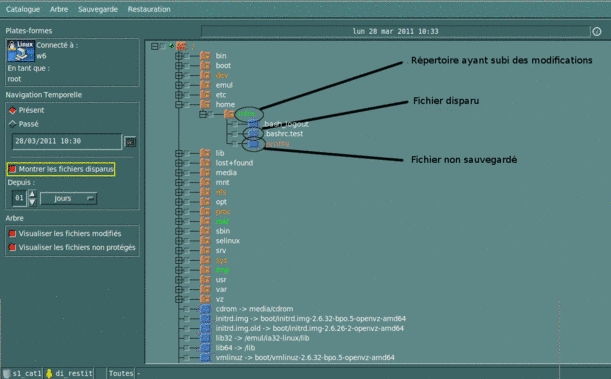Expand the dev folder
The width and height of the screenshot is (611, 379).
click(x=179, y=75)
